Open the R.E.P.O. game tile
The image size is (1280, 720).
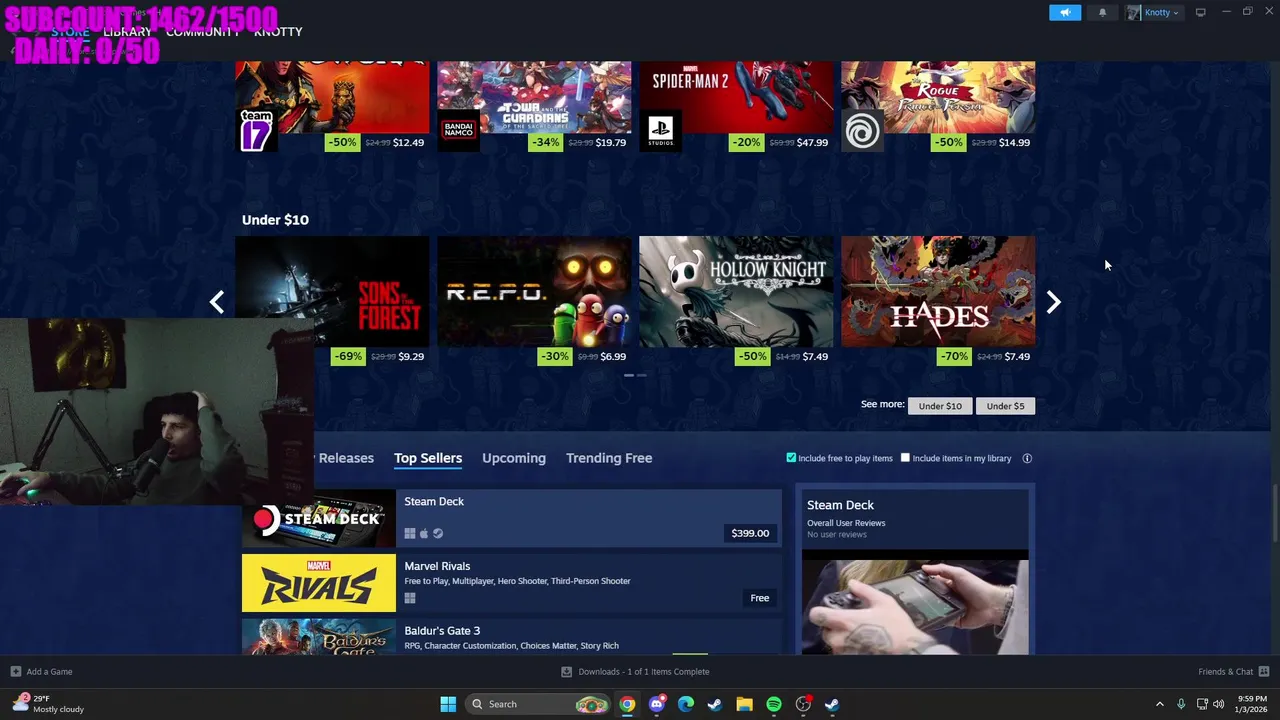pos(534,291)
